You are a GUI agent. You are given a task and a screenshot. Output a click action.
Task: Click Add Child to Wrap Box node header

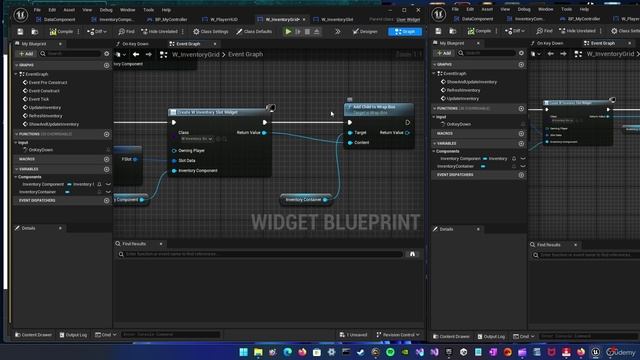click(378, 109)
